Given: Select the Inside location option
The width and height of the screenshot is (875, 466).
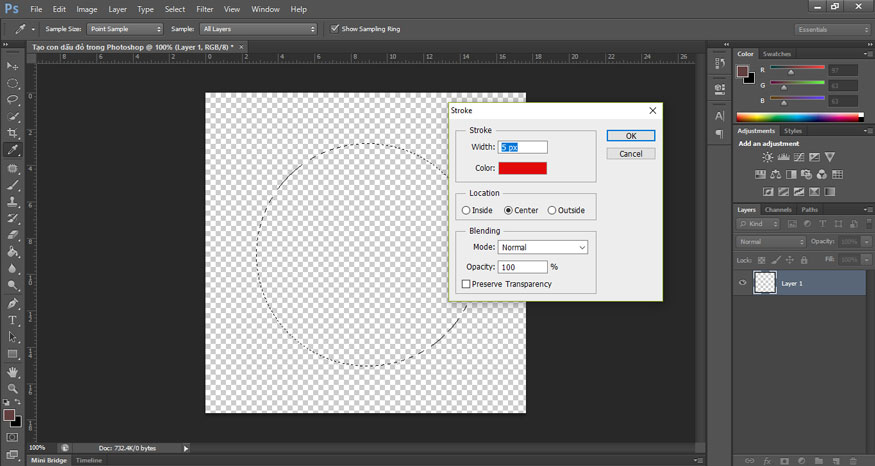Looking at the screenshot, I should click(477, 210).
